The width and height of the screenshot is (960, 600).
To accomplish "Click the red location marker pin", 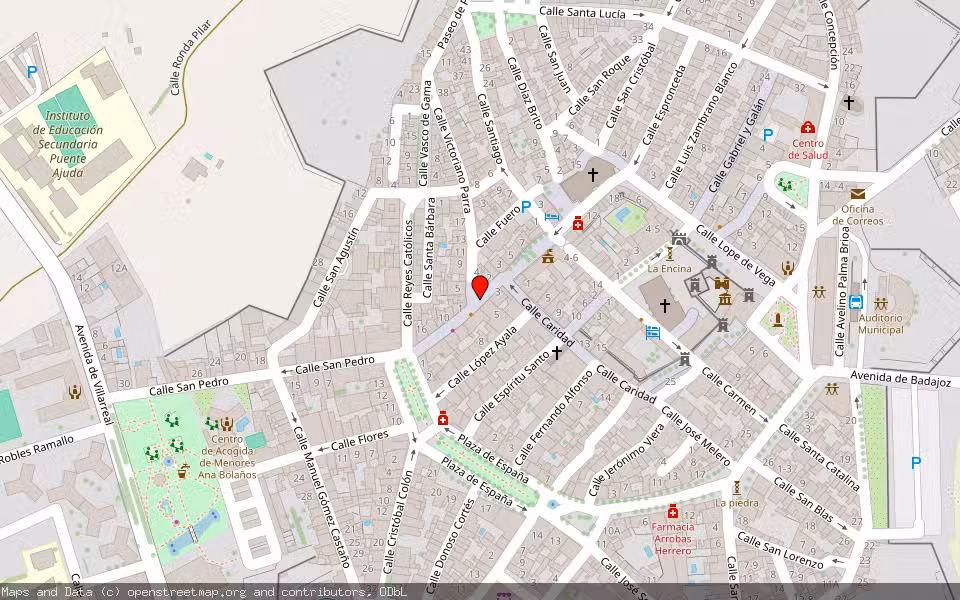I will [480, 287].
